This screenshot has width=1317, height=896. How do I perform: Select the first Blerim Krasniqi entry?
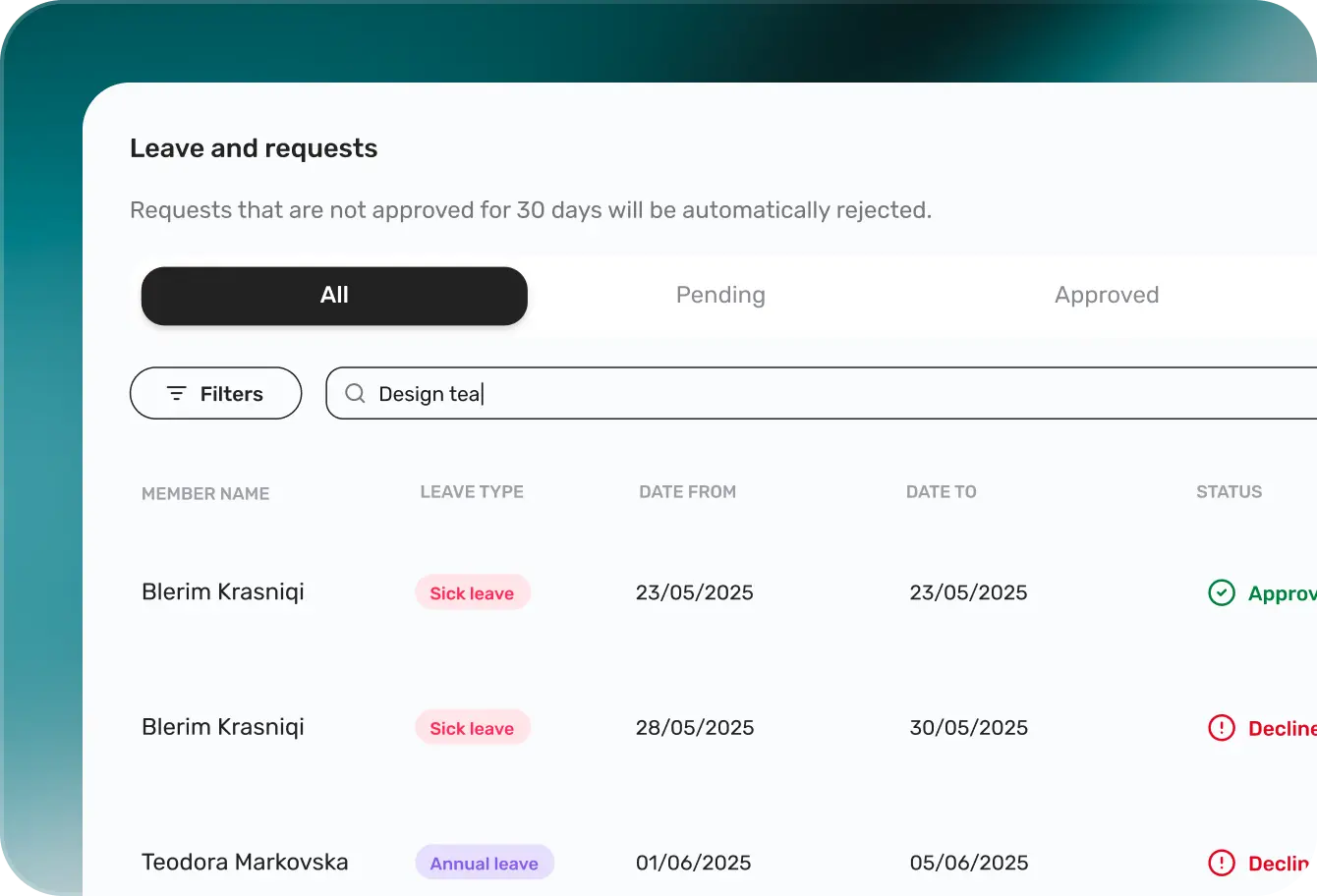(x=223, y=592)
